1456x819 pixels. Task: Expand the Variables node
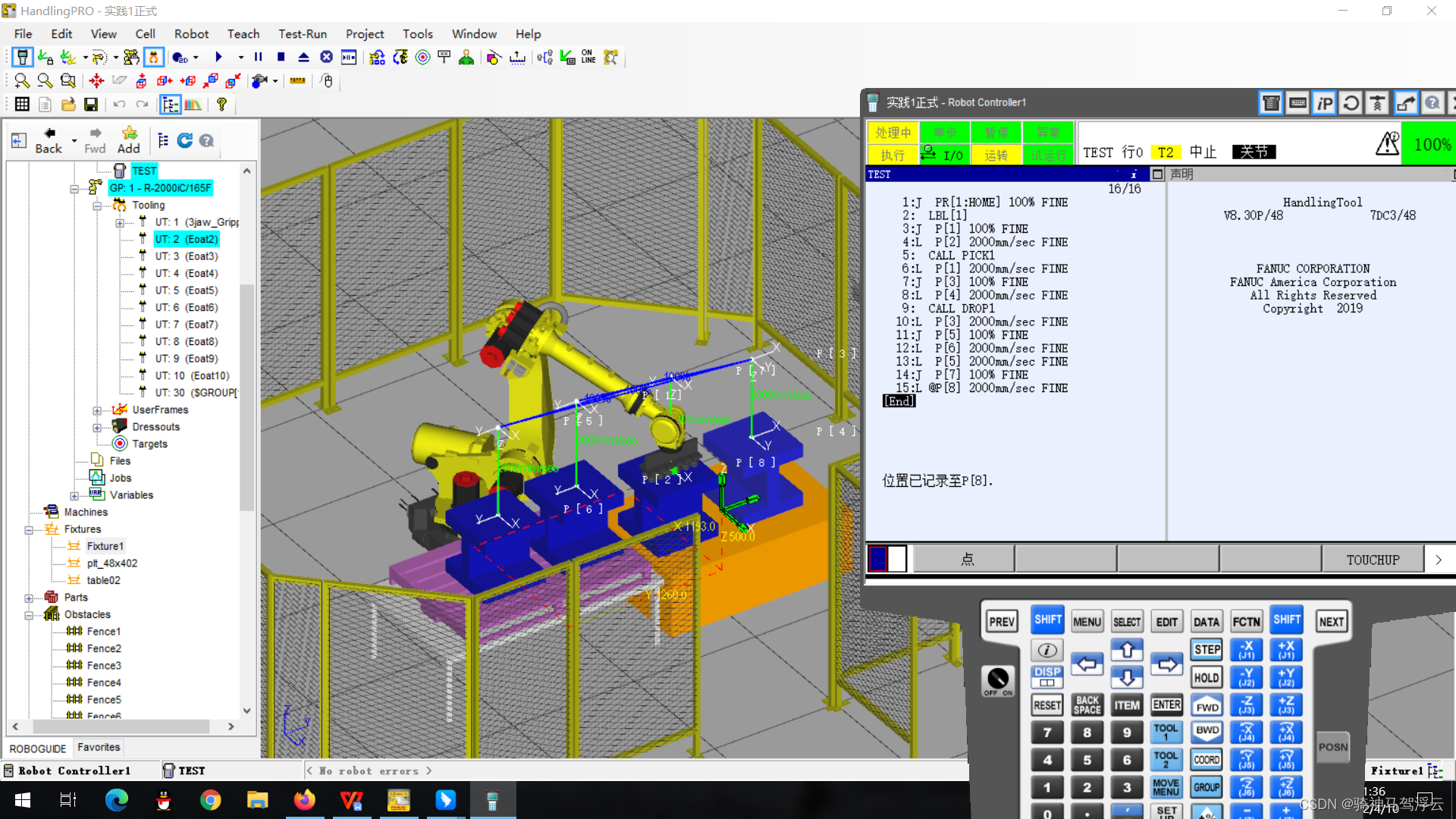74,496
